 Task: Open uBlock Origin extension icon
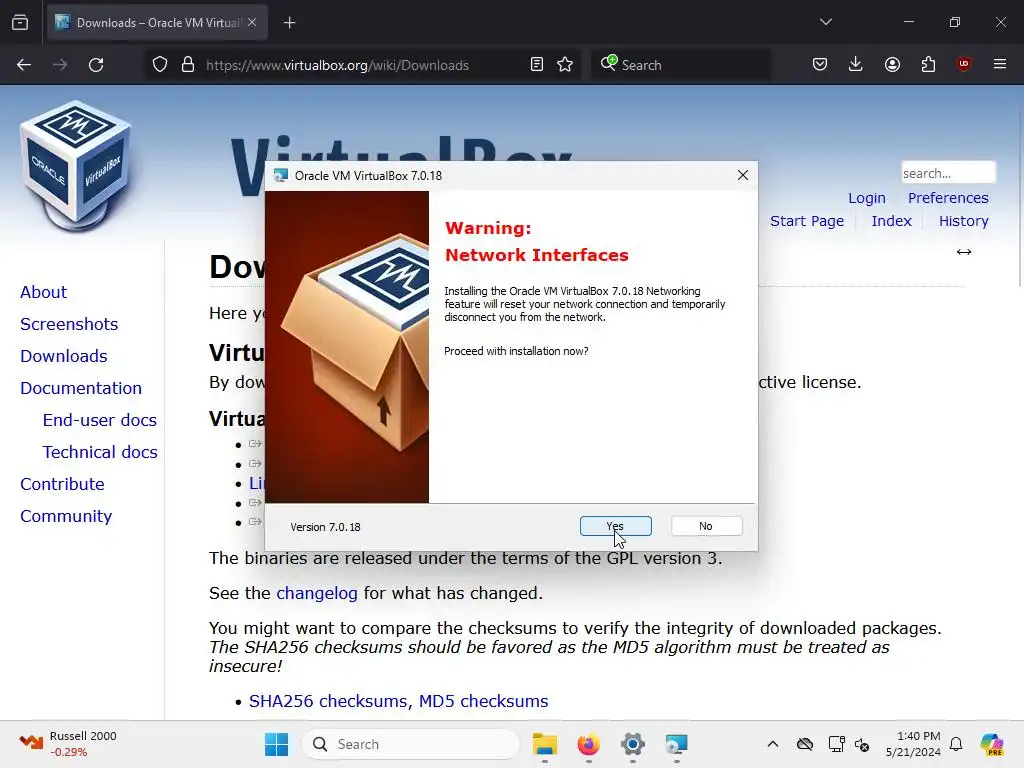[964, 65]
